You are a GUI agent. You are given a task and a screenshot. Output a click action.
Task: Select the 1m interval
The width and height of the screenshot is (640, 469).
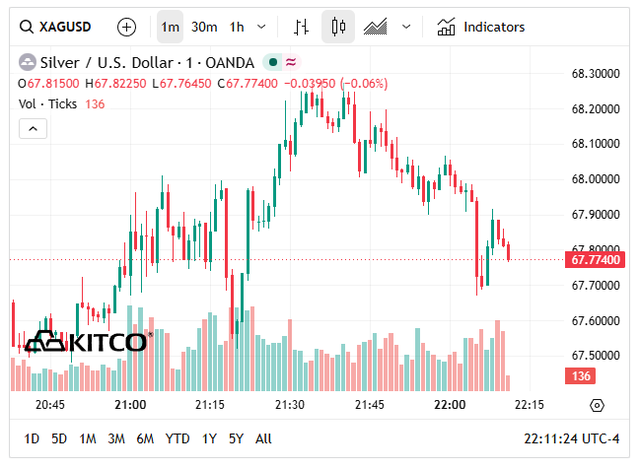[170, 27]
